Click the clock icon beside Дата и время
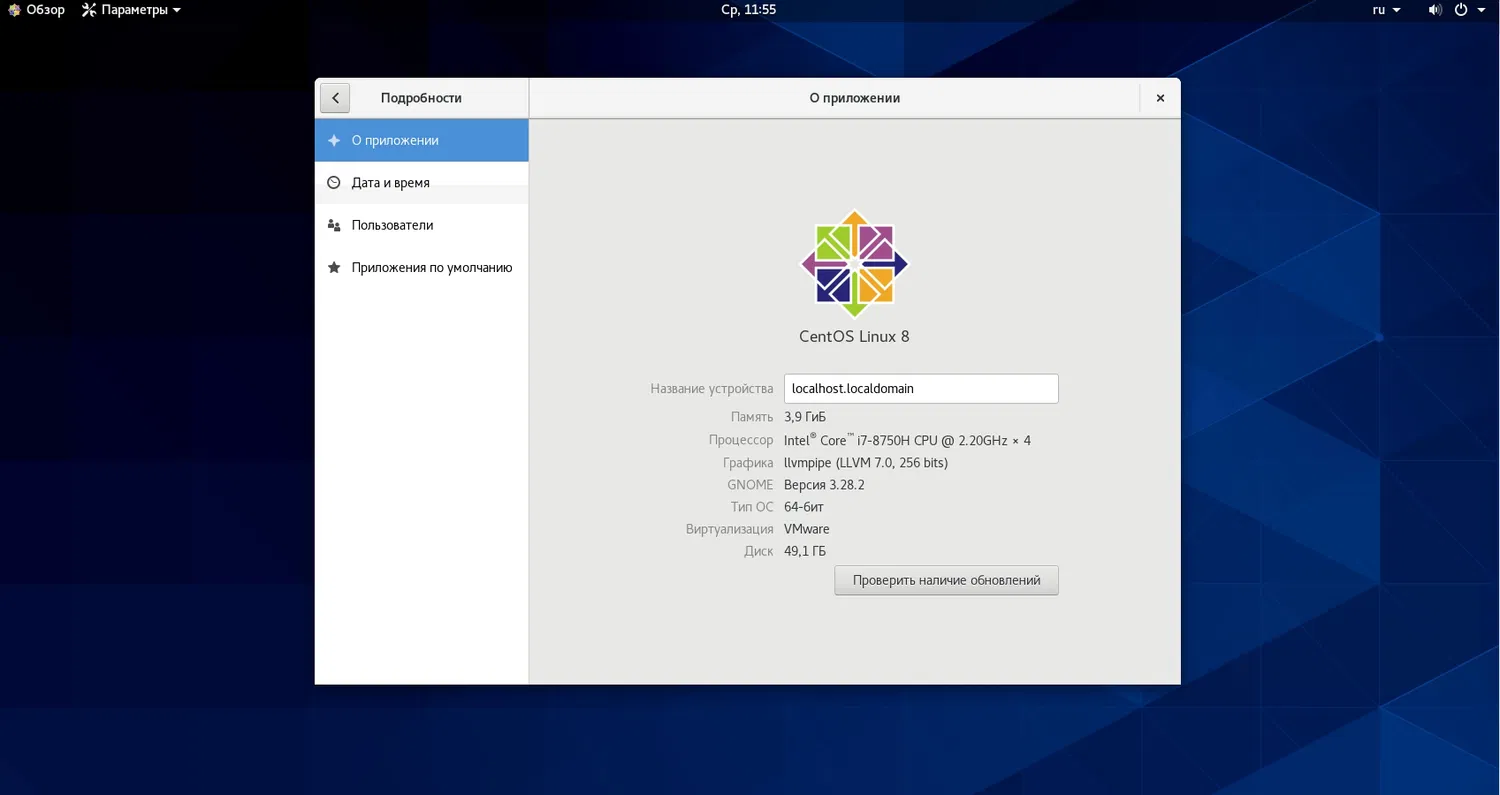 tap(334, 183)
